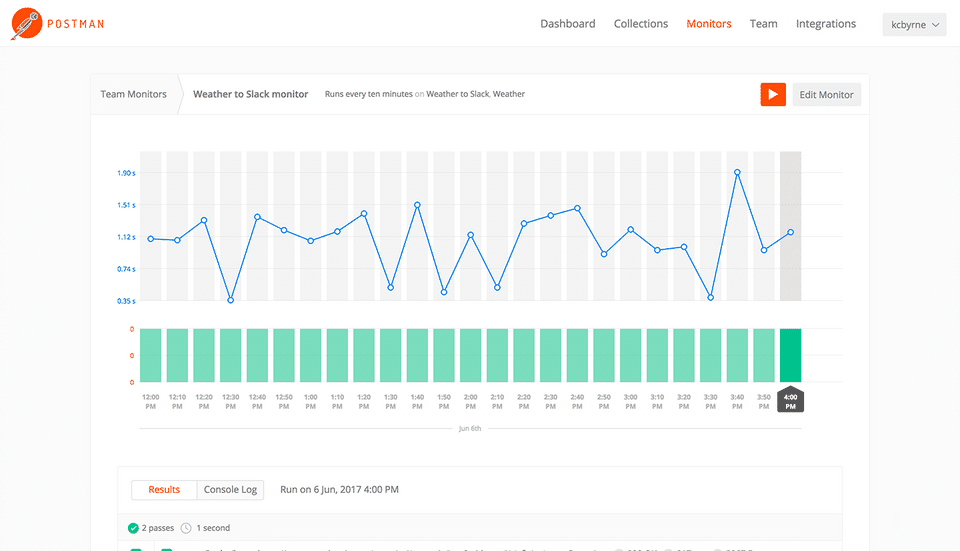Click the 0.35 s axis label
This screenshot has height=551, width=960.
(126, 301)
